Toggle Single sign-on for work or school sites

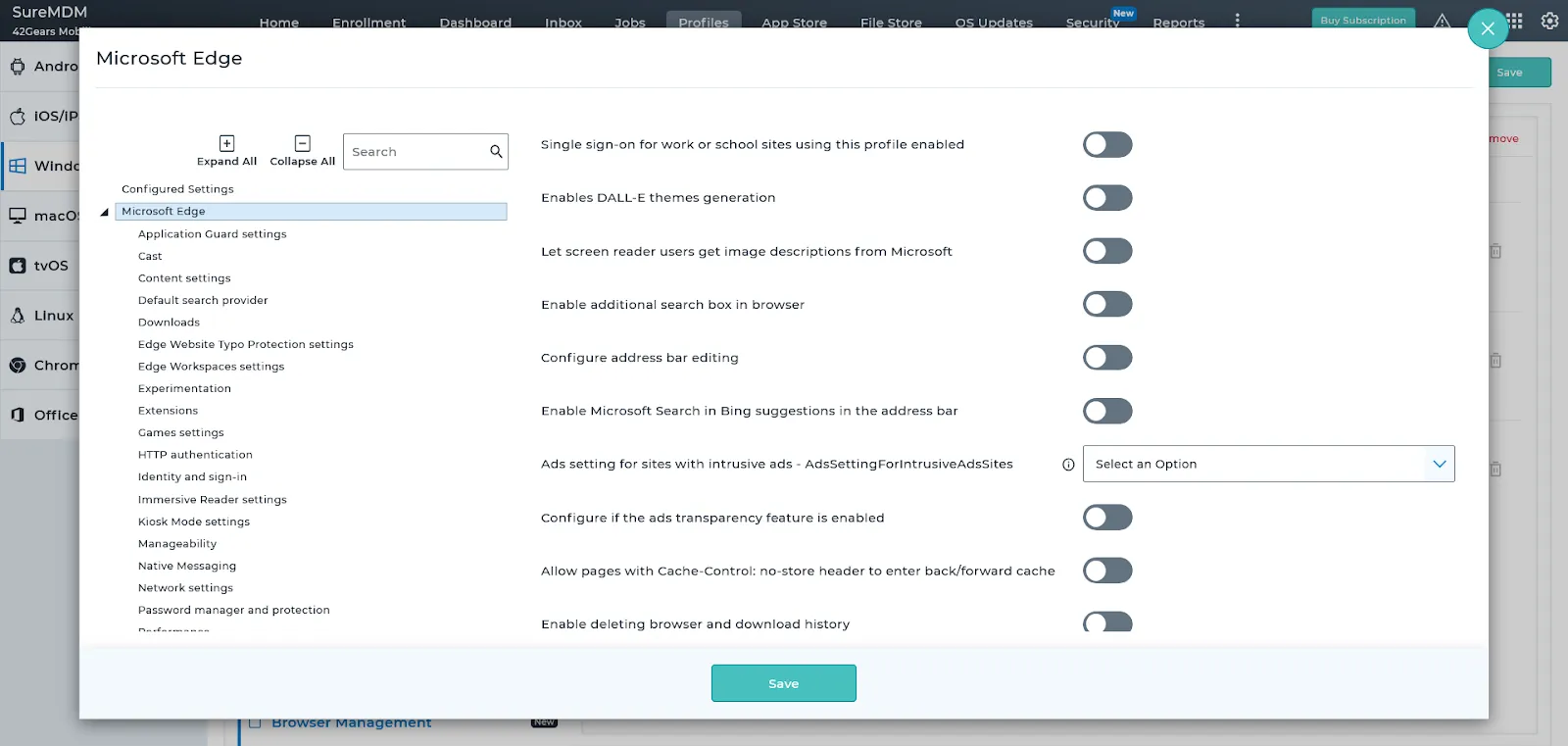(x=1107, y=145)
